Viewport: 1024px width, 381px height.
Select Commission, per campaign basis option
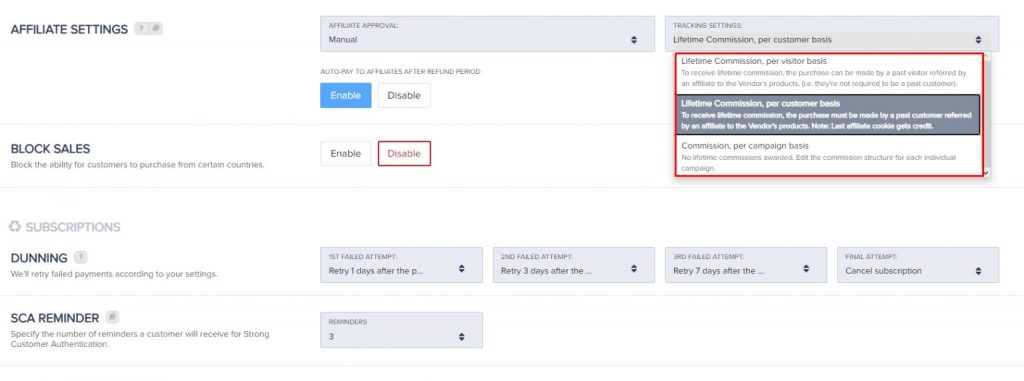[828, 156]
